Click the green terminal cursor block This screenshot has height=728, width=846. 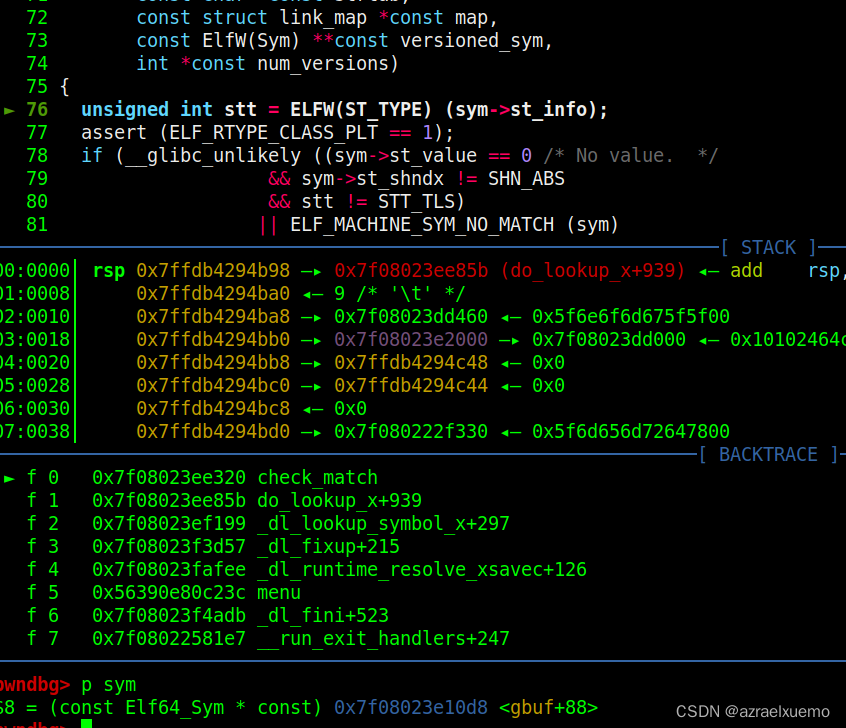pyautogui.click(x=86, y=724)
